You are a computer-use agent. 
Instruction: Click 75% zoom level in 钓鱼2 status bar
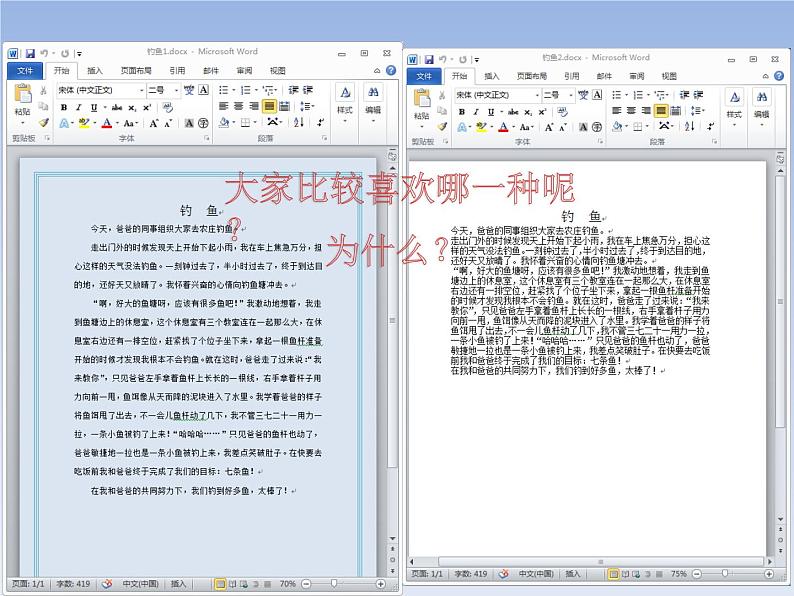[x=679, y=574]
